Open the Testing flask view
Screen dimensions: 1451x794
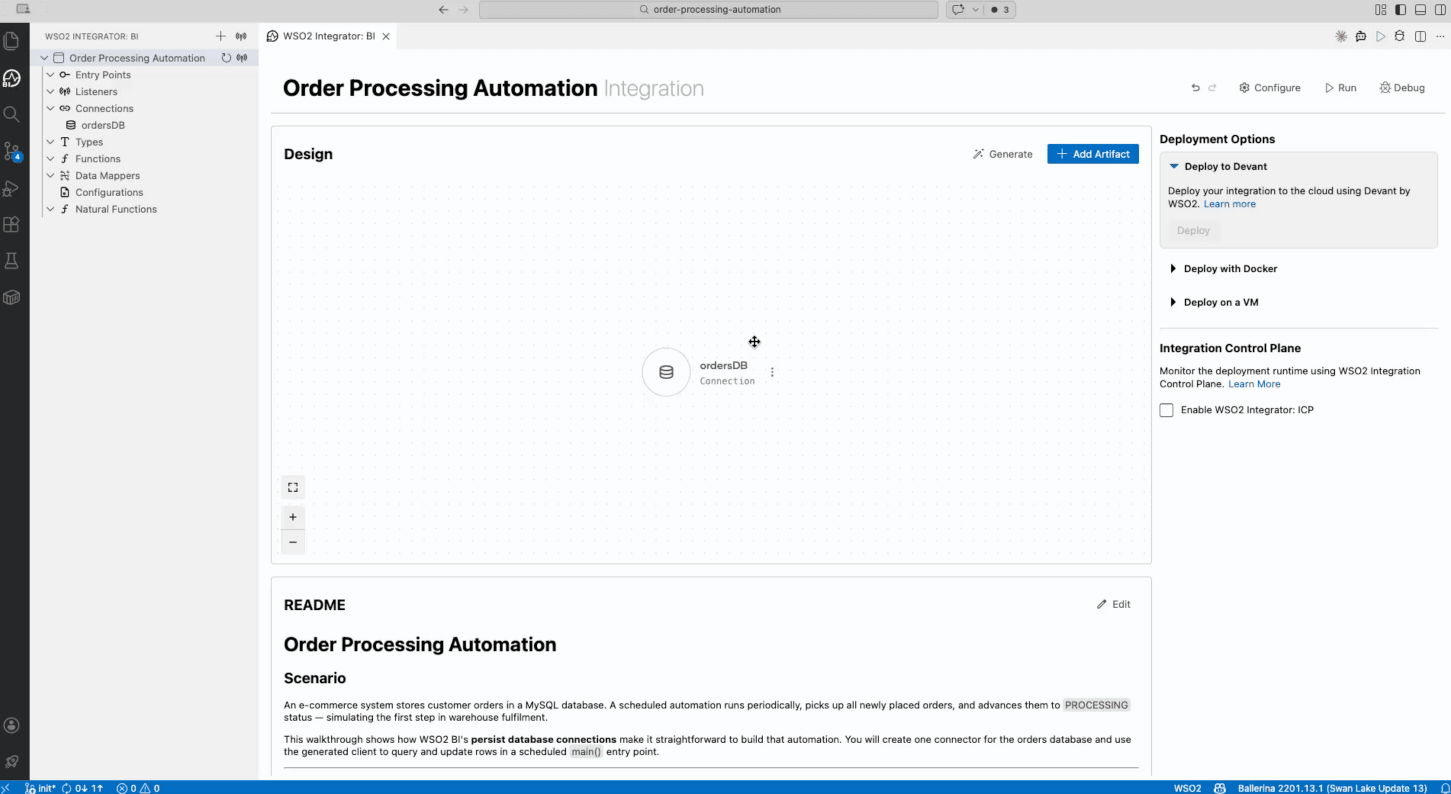(x=12, y=261)
